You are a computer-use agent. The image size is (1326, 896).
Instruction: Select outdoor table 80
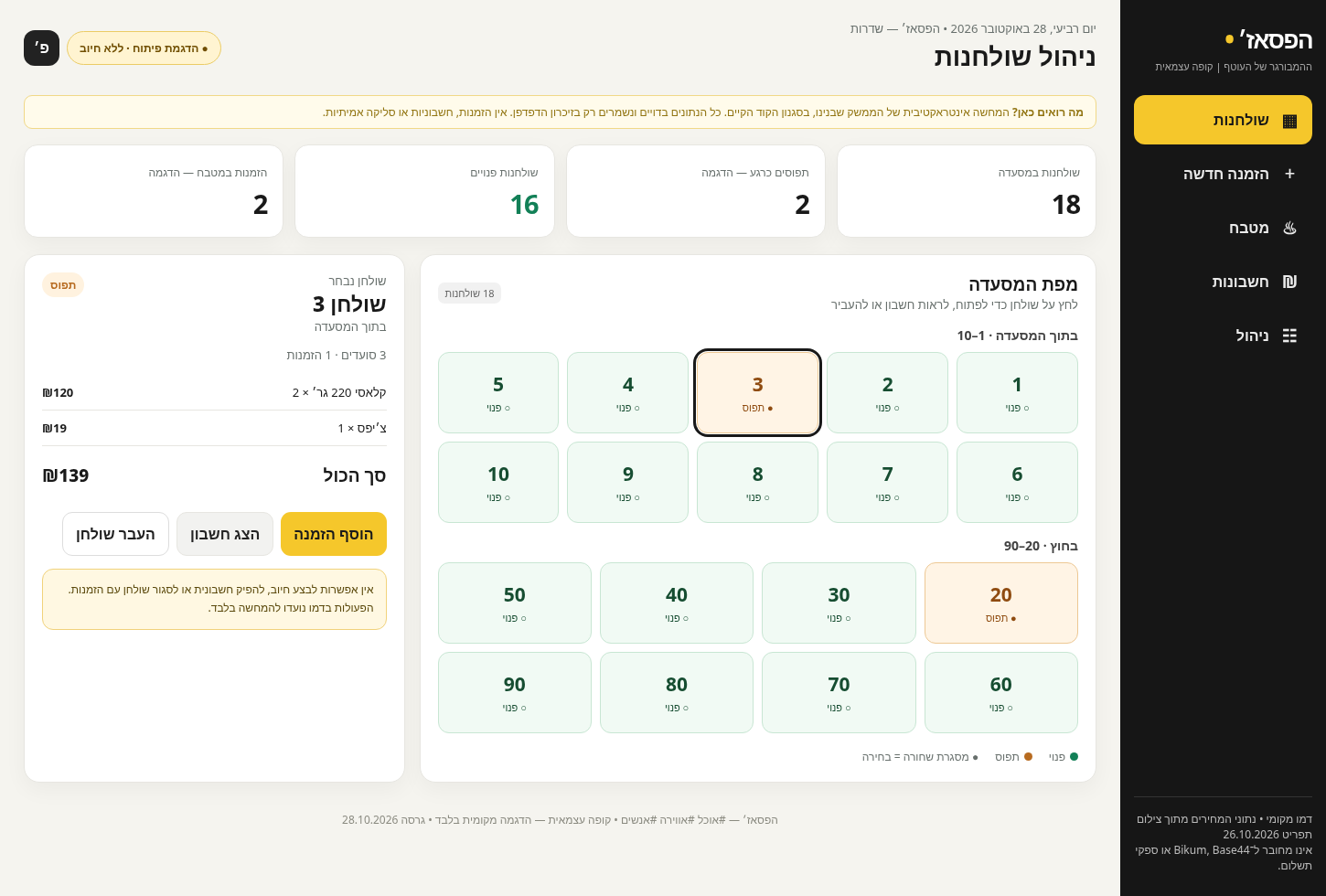click(x=677, y=693)
